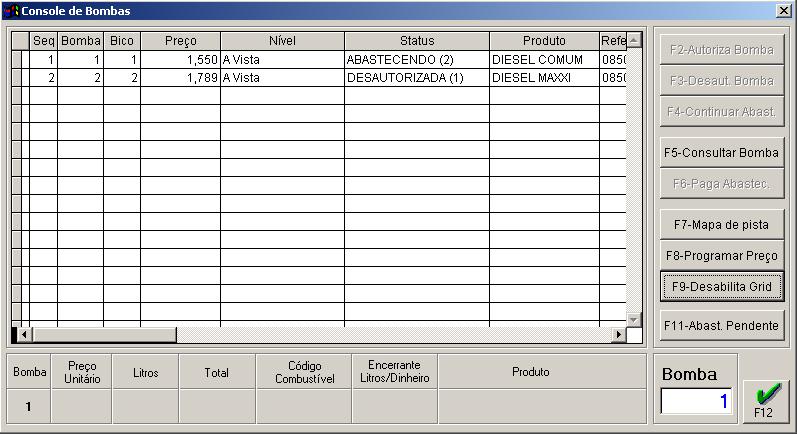This screenshot has width=797, height=434.
Task: Click the Nível column header
Action: [x=283, y=41]
